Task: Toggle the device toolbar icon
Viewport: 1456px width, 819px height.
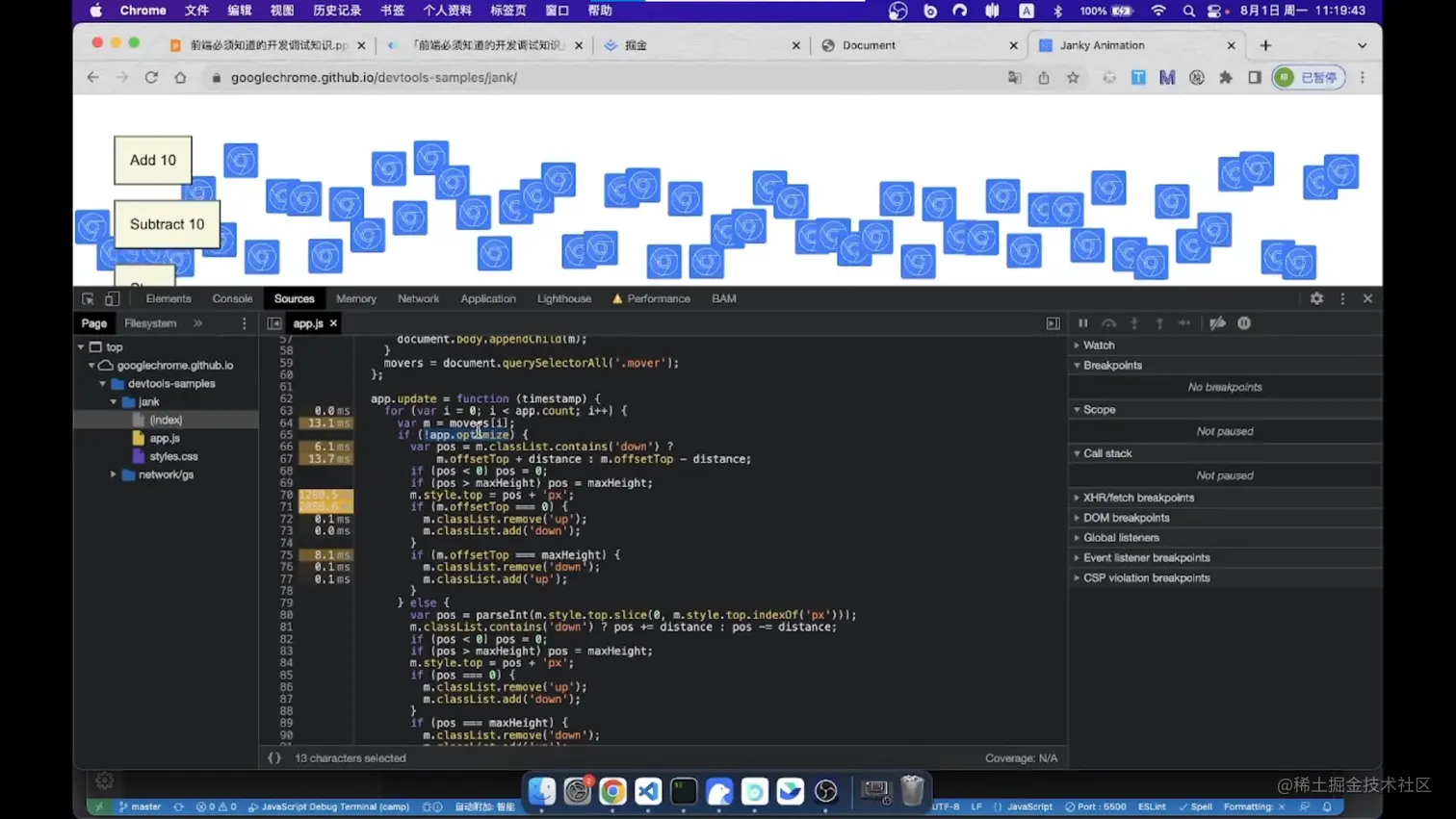Action: (113, 298)
